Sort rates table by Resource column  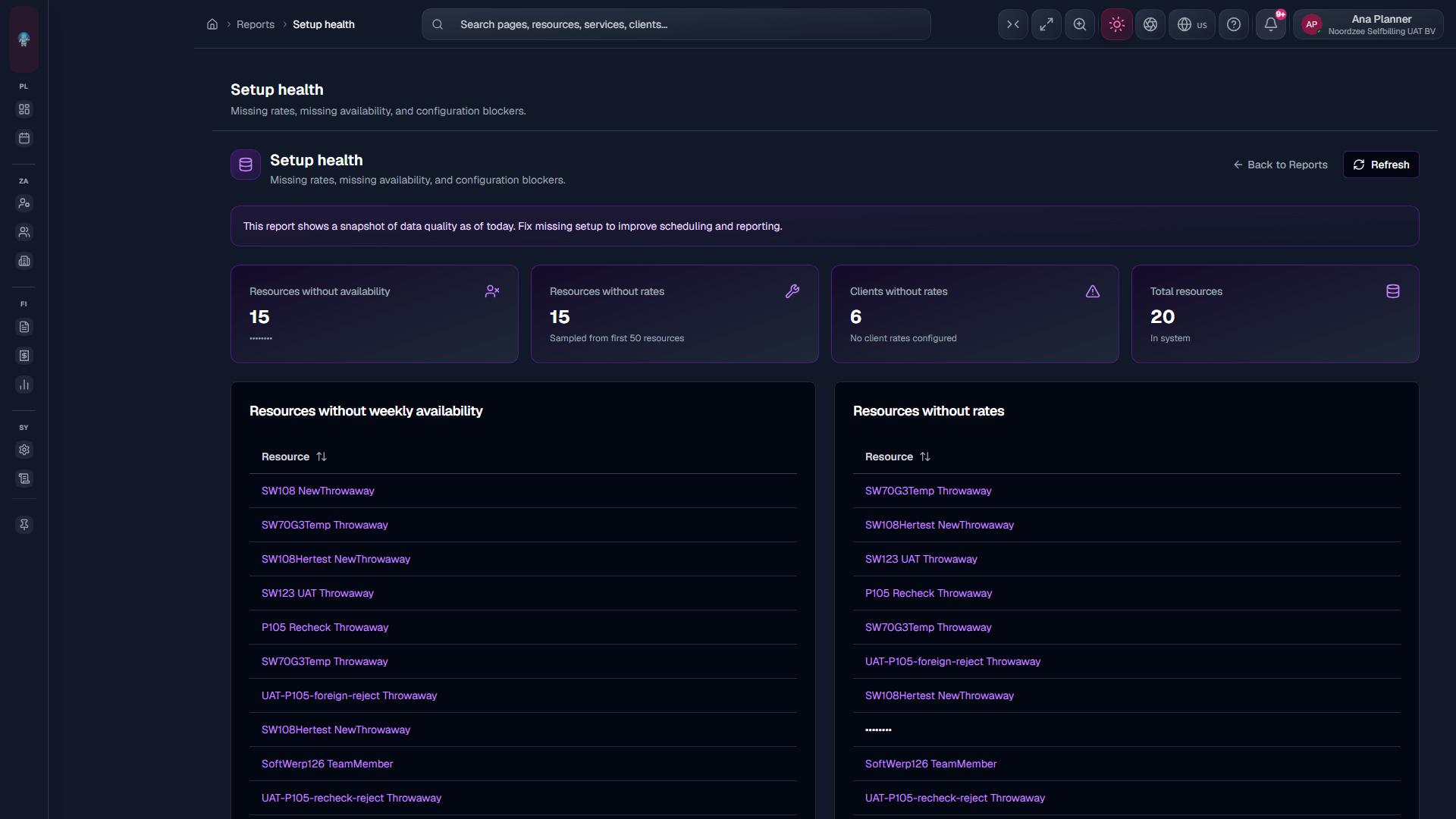click(898, 457)
